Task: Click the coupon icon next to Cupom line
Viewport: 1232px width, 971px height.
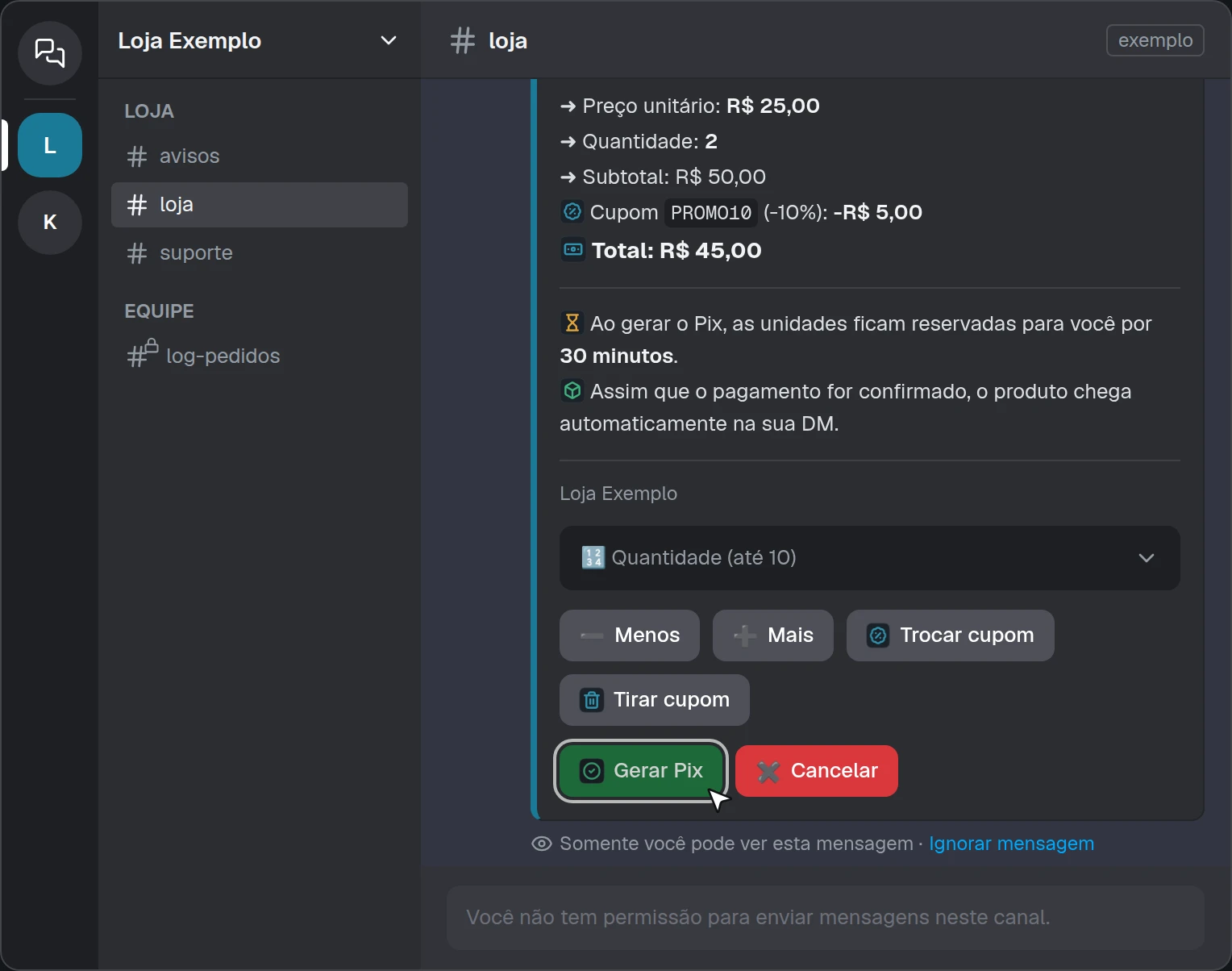Action: [572, 212]
